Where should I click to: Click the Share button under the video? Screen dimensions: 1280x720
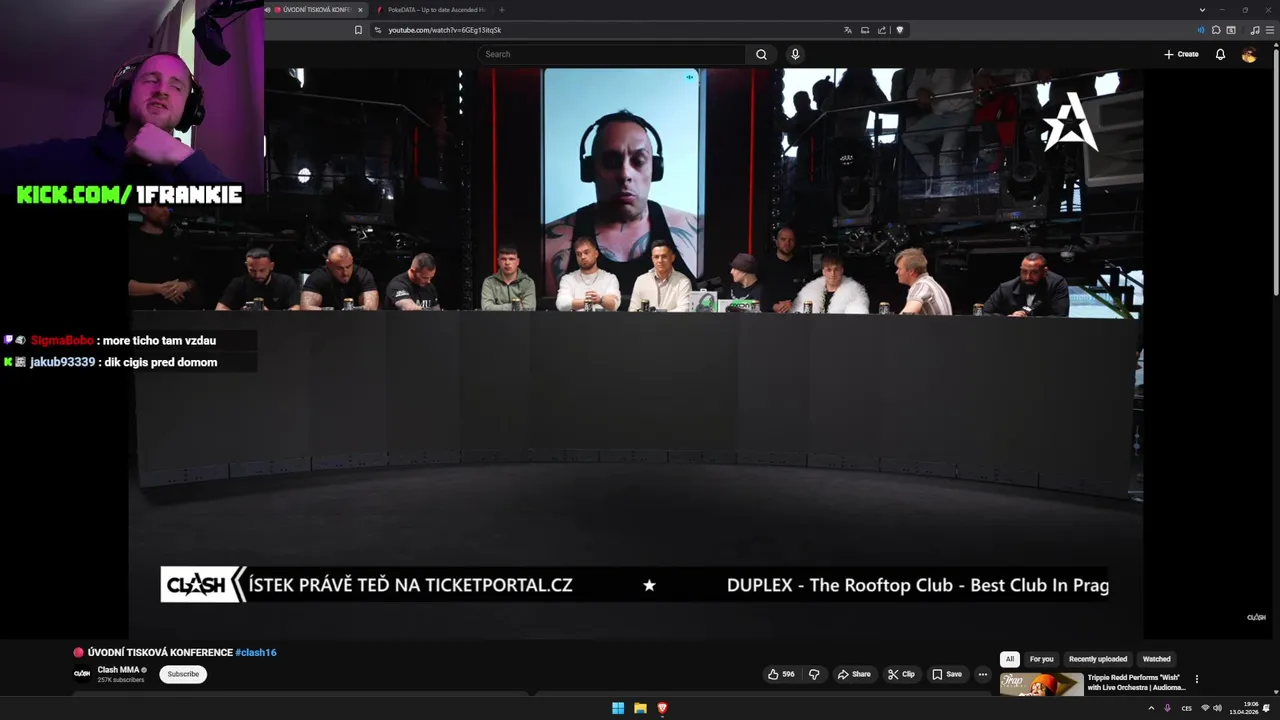coord(854,674)
